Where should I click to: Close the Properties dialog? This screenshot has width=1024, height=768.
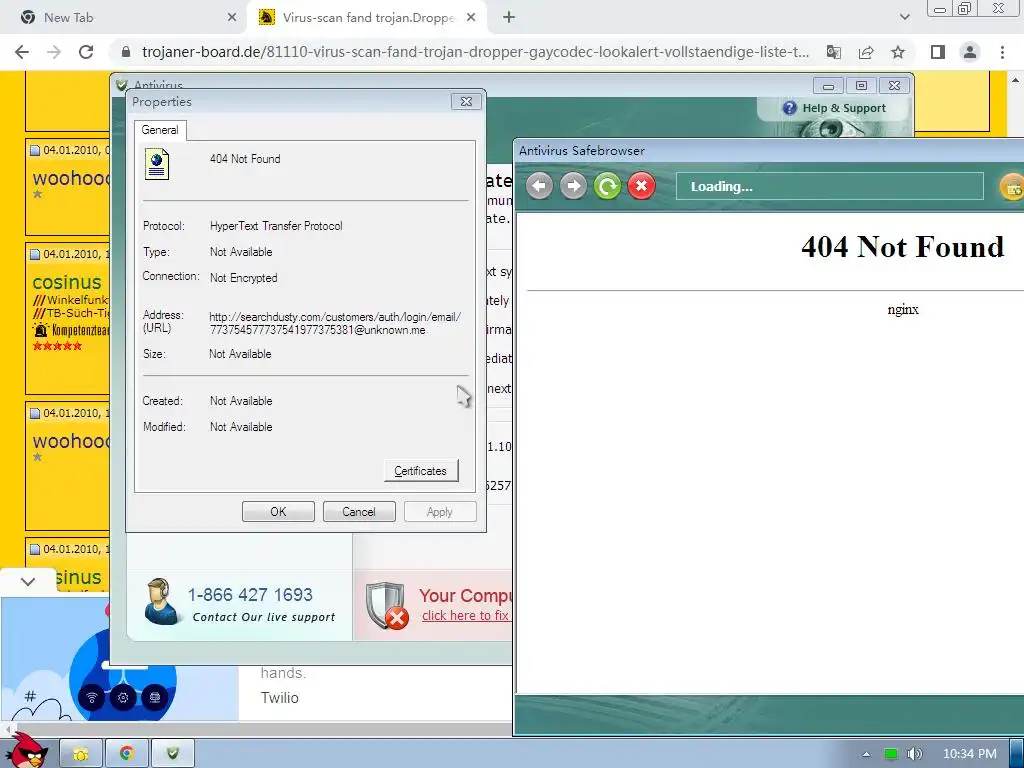click(466, 101)
